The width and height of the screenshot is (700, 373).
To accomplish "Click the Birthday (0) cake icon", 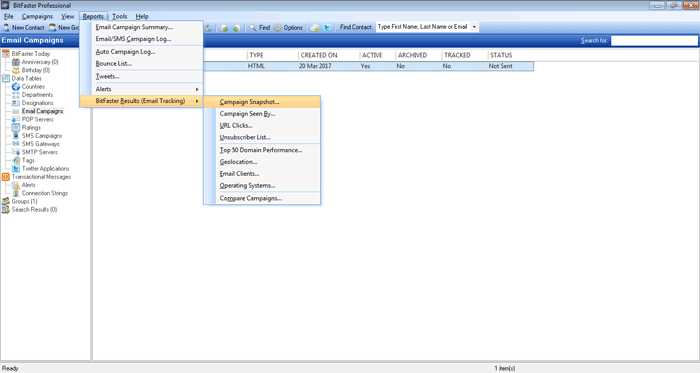I will (x=16, y=70).
